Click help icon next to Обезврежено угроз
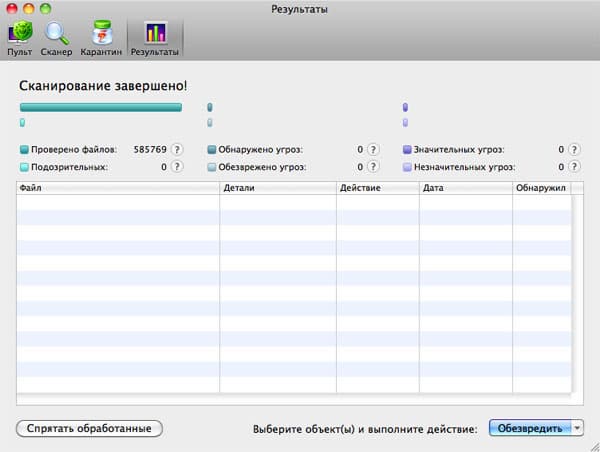This screenshot has width=600, height=452. click(373, 167)
